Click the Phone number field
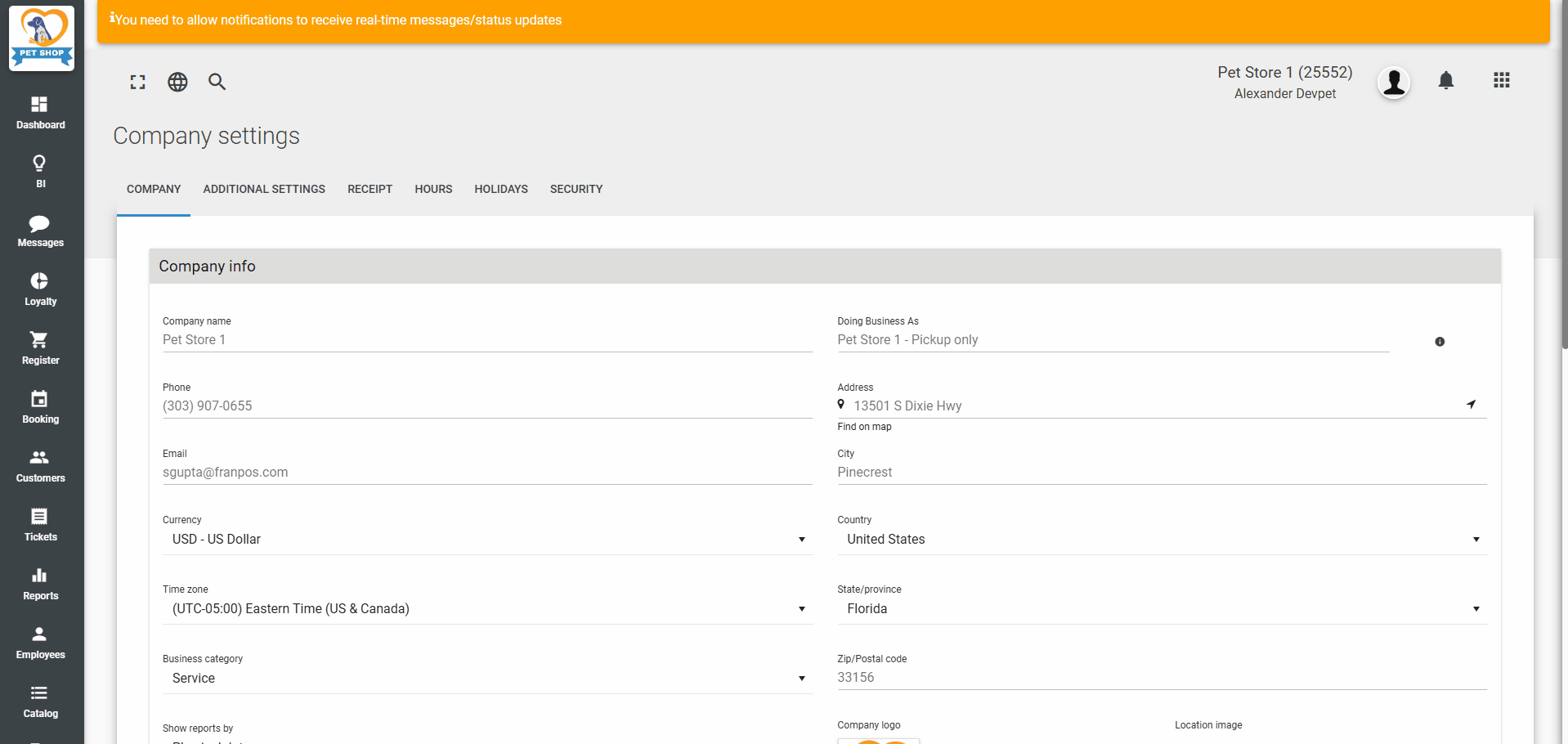This screenshot has height=744, width=1568. coord(487,406)
